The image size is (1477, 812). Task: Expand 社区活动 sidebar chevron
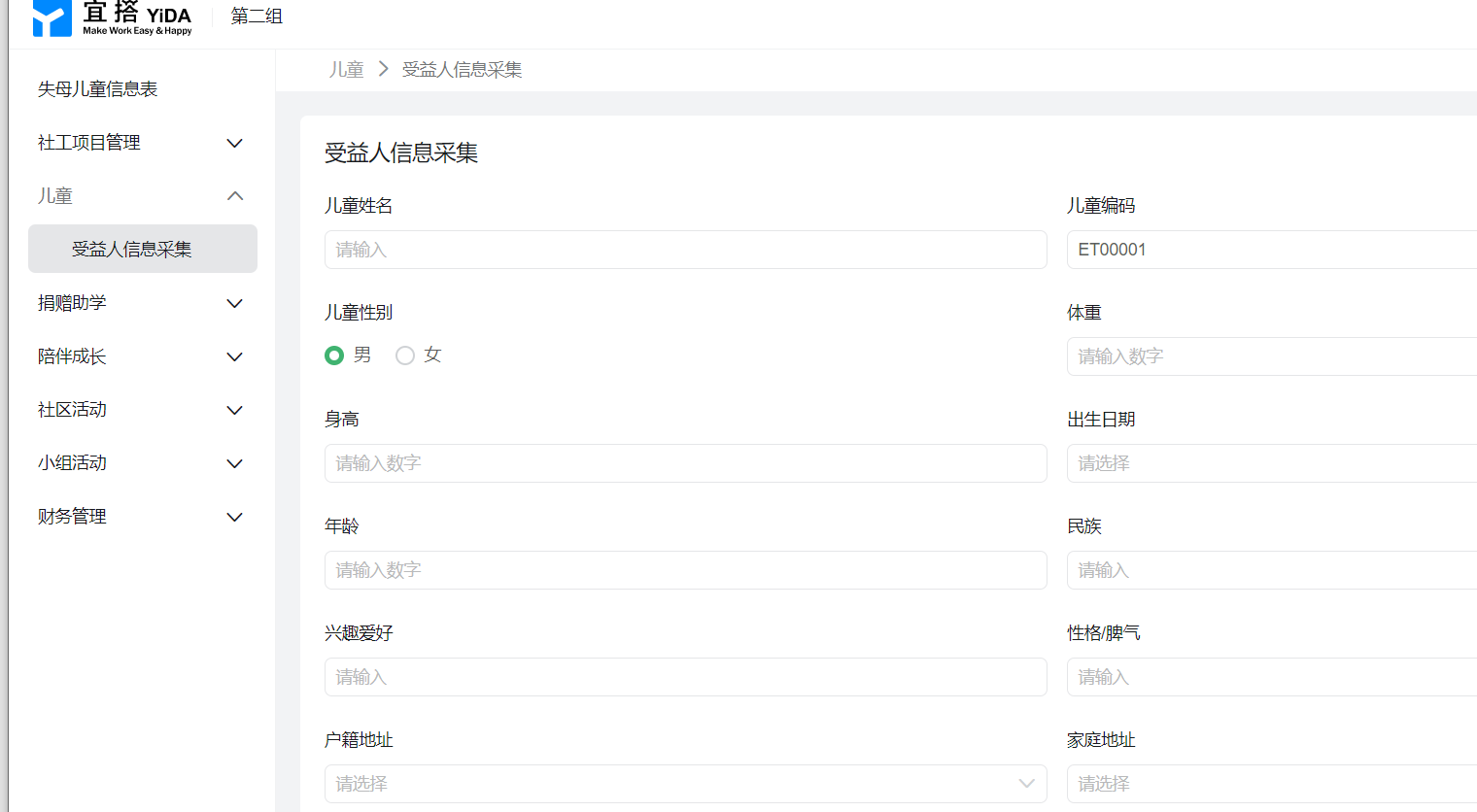[234, 410]
